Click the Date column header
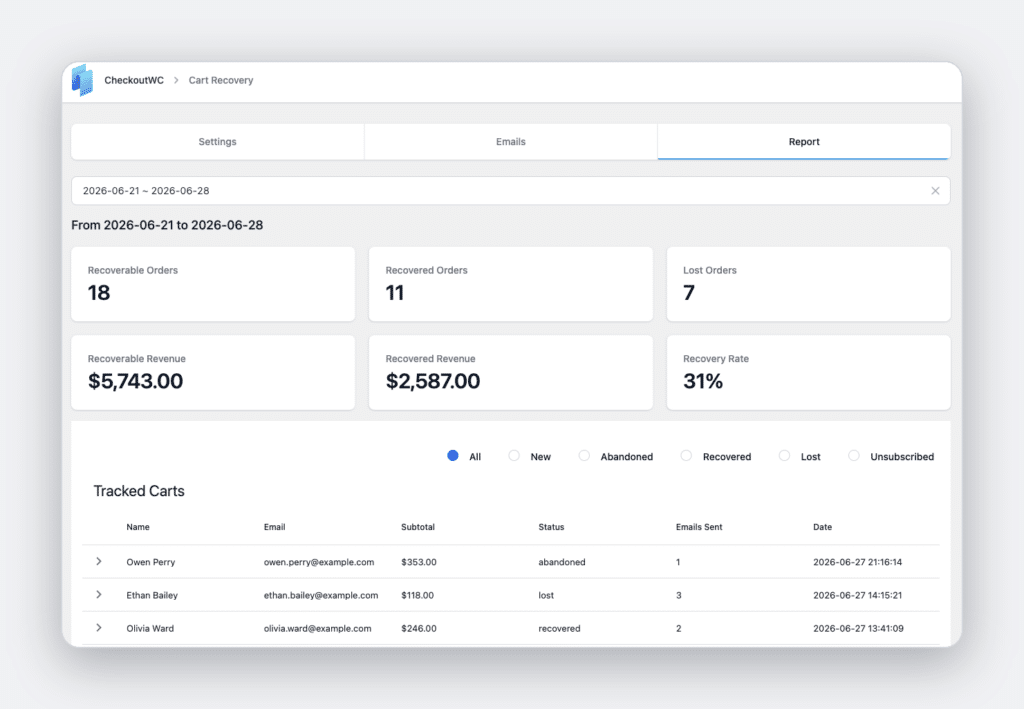1024x709 pixels. [x=822, y=527]
